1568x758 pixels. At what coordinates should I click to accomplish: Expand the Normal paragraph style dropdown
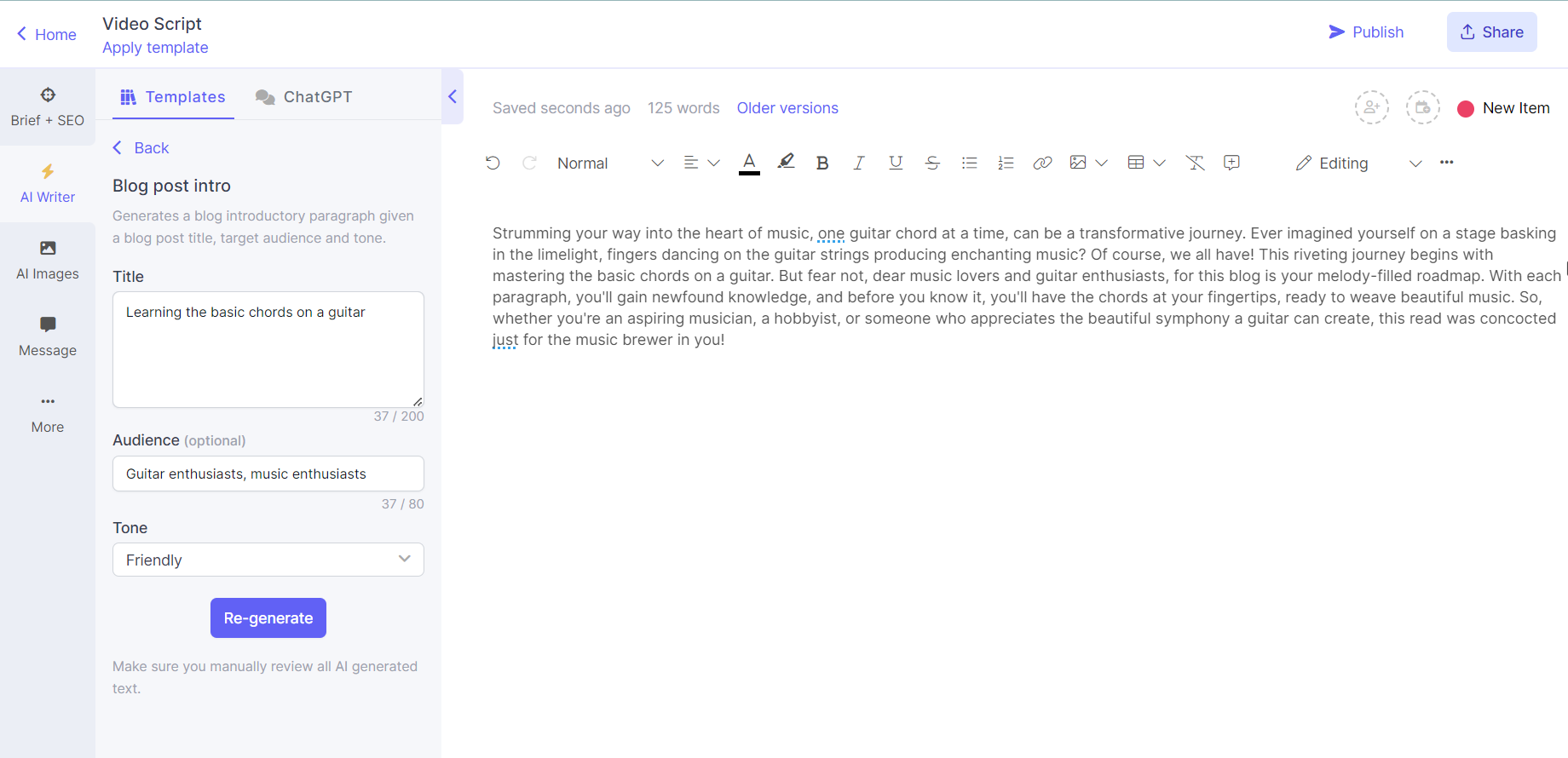(609, 163)
